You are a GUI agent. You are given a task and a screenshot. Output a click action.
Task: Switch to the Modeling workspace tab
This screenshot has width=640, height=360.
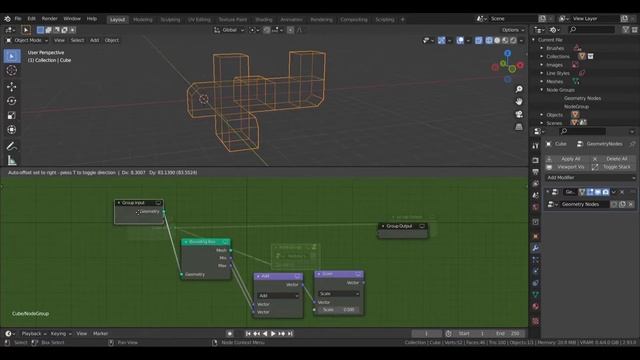pos(142,20)
